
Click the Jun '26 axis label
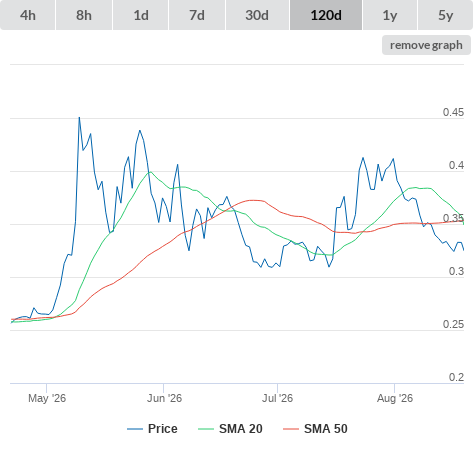(x=164, y=398)
